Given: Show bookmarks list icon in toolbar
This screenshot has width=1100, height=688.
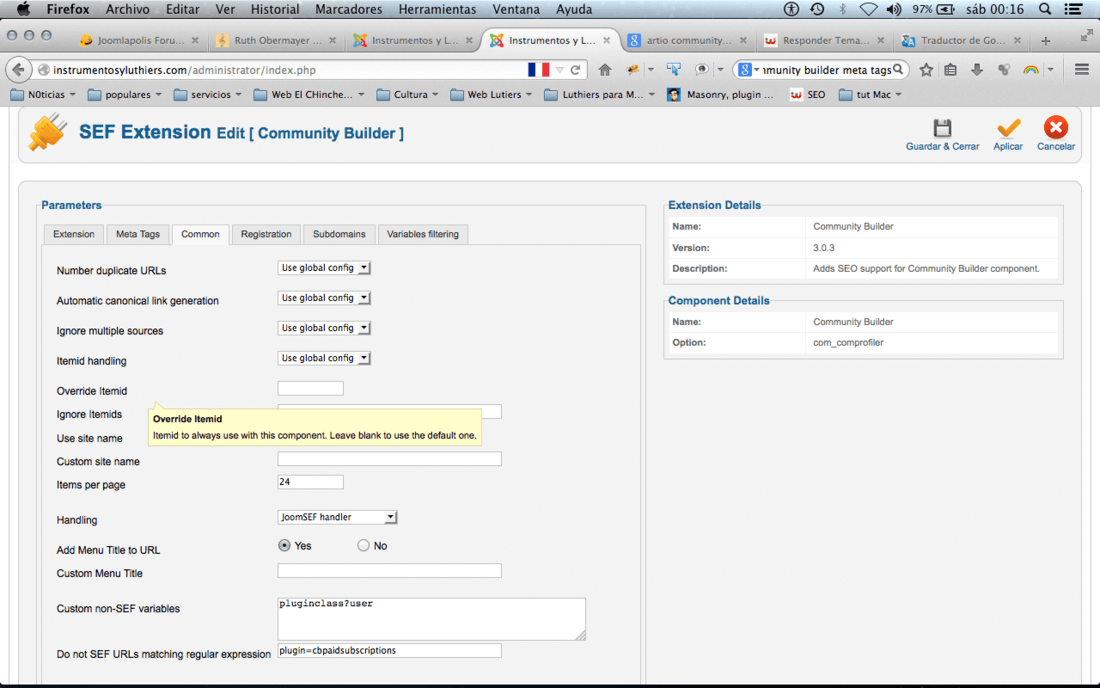Looking at the screenshot, I should tap(951, 69).
